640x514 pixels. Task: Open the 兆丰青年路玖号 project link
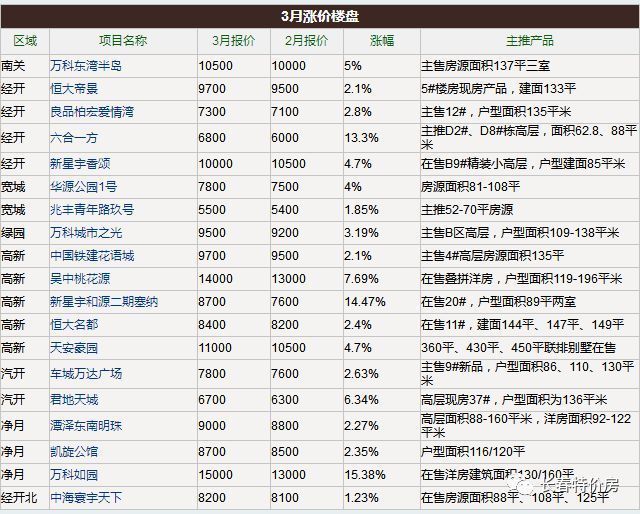(x=92, y=209)
